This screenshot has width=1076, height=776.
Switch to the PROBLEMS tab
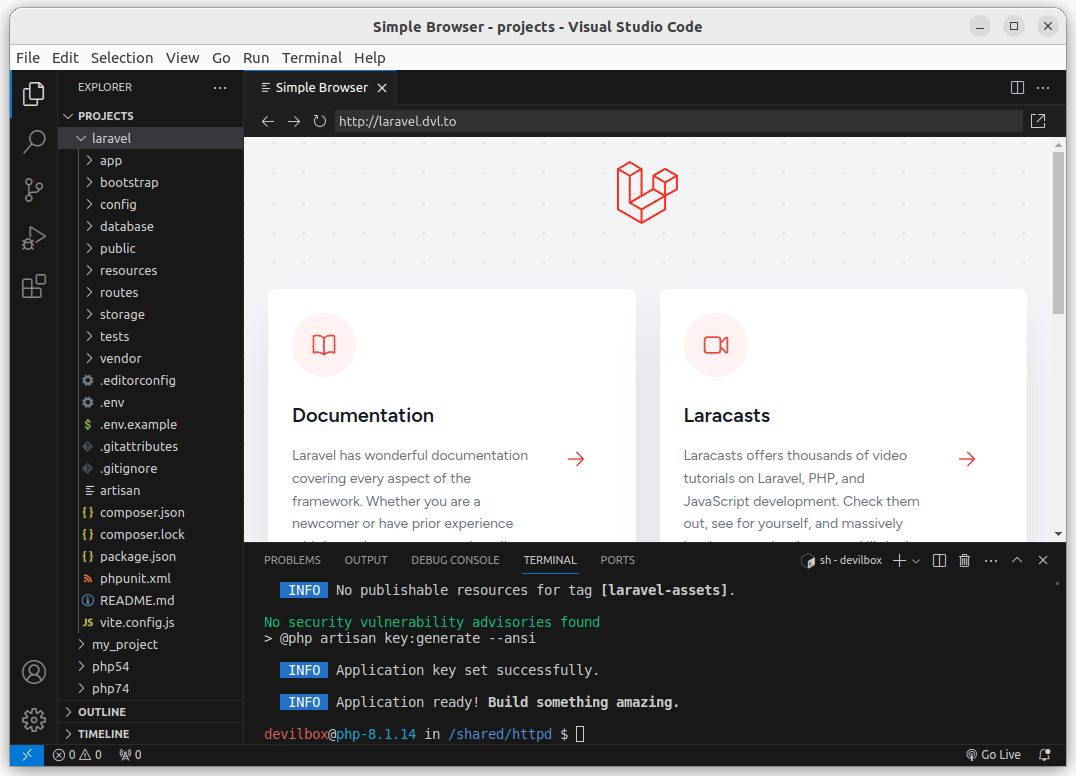pyautogui.click(x=292, y=561)
